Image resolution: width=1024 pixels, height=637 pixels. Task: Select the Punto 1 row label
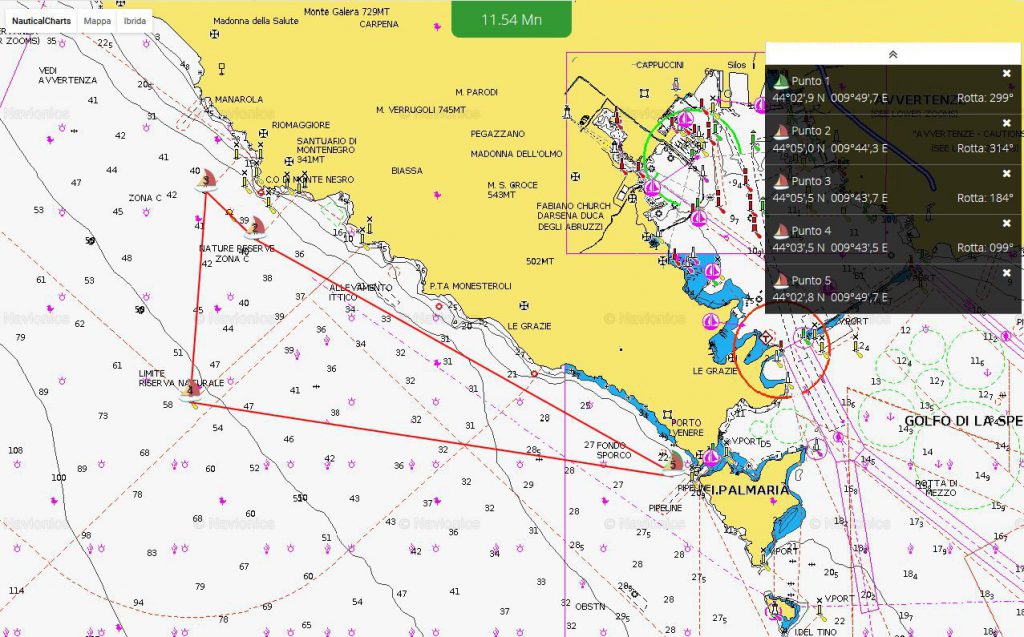(x=810, y=81)
